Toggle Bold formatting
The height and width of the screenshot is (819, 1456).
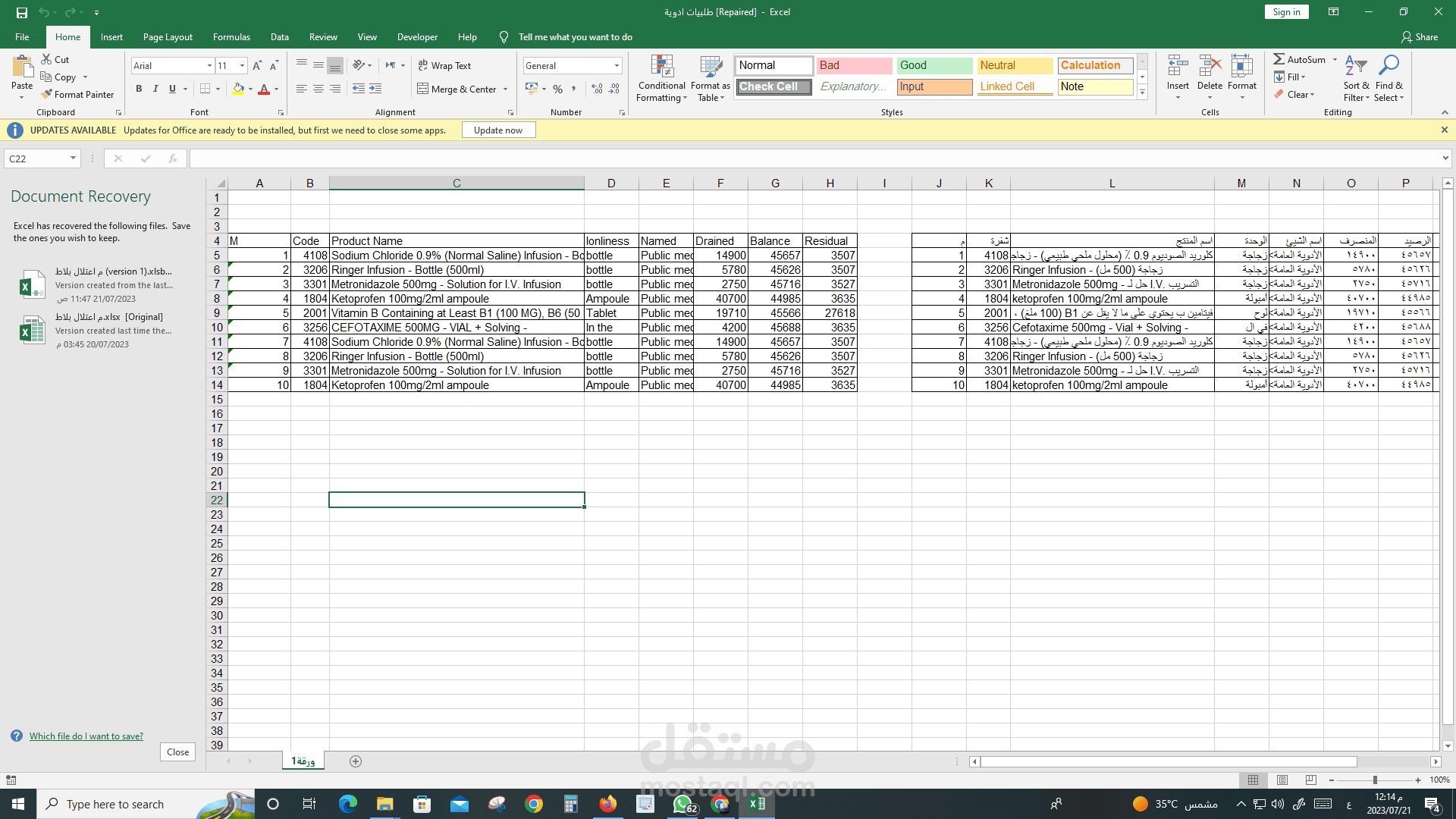[139, 89]
